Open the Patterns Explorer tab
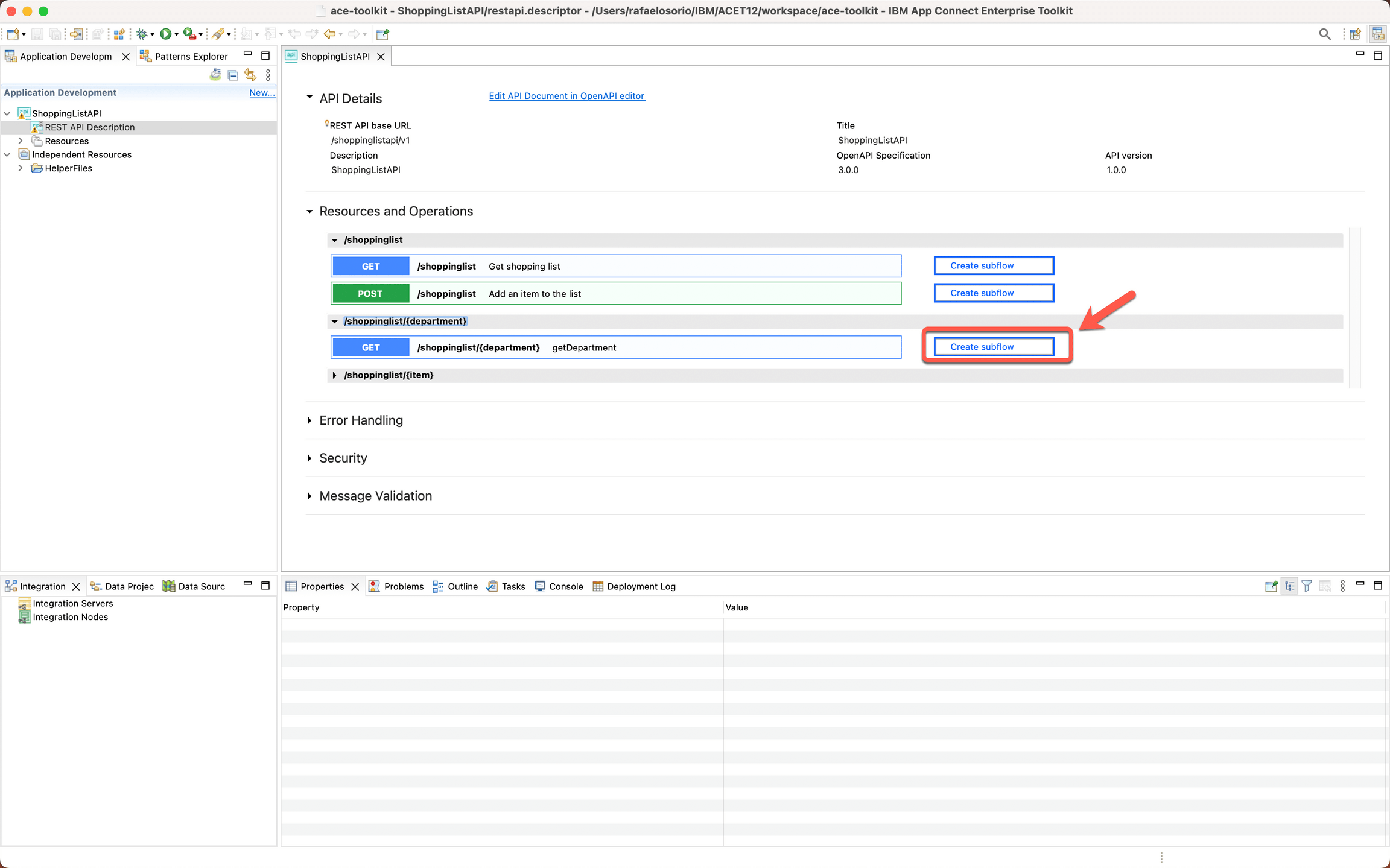This screenshot has height=868, width=1390. (x=184, y=57)
